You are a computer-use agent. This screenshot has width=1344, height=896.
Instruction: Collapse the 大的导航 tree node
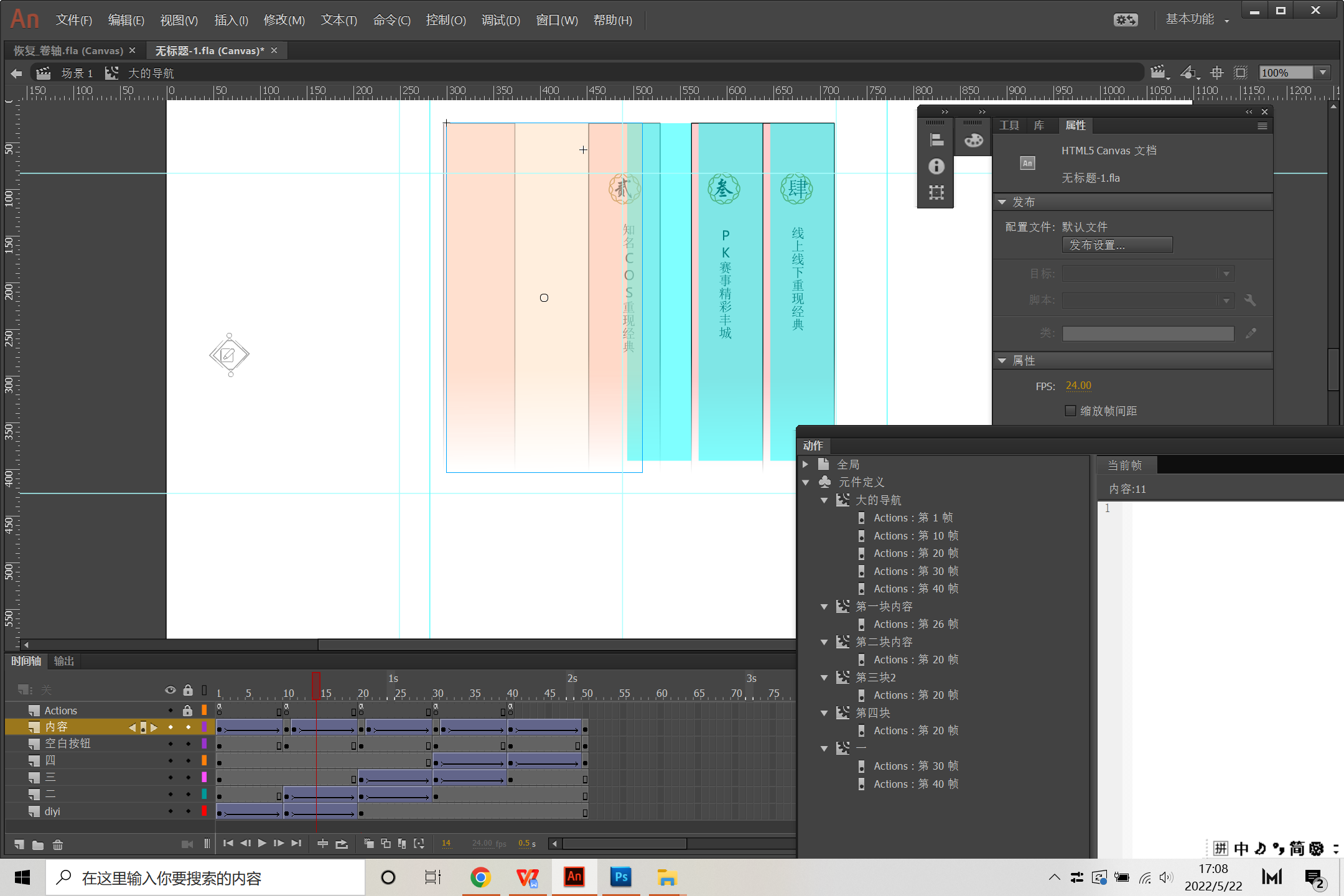[824, 500]
